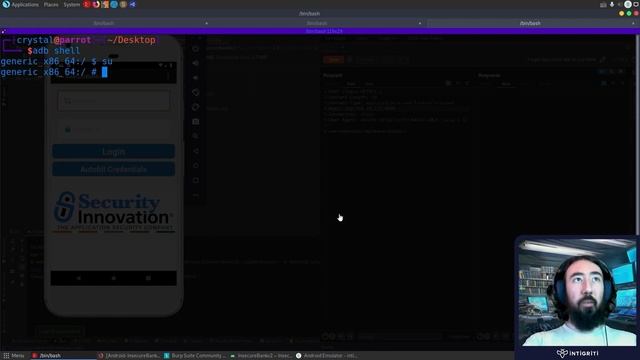Switch to Burp Suite Community in the taskbar
640x360 pixels.
(x=195, y=356)
